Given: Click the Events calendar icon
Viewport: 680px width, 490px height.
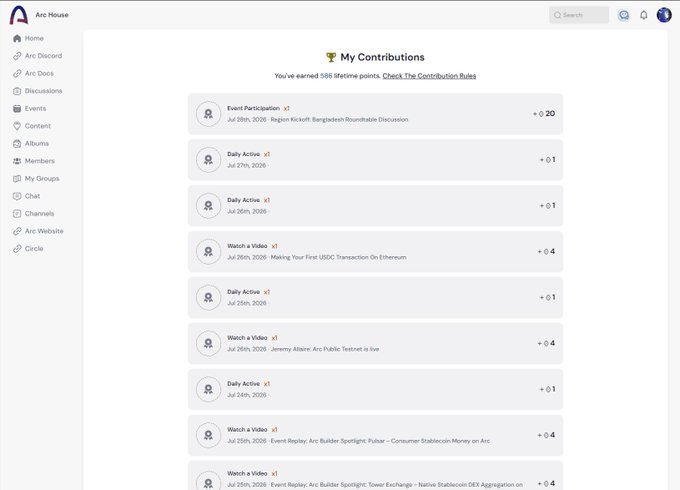Looking at the screenshot, I should coord(17,108).
